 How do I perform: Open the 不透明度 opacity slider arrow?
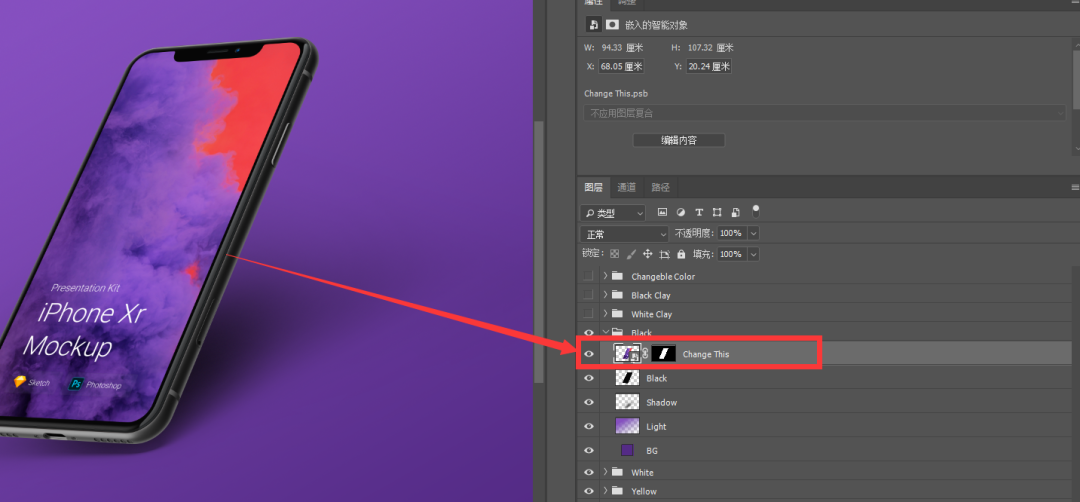[753, 233]
